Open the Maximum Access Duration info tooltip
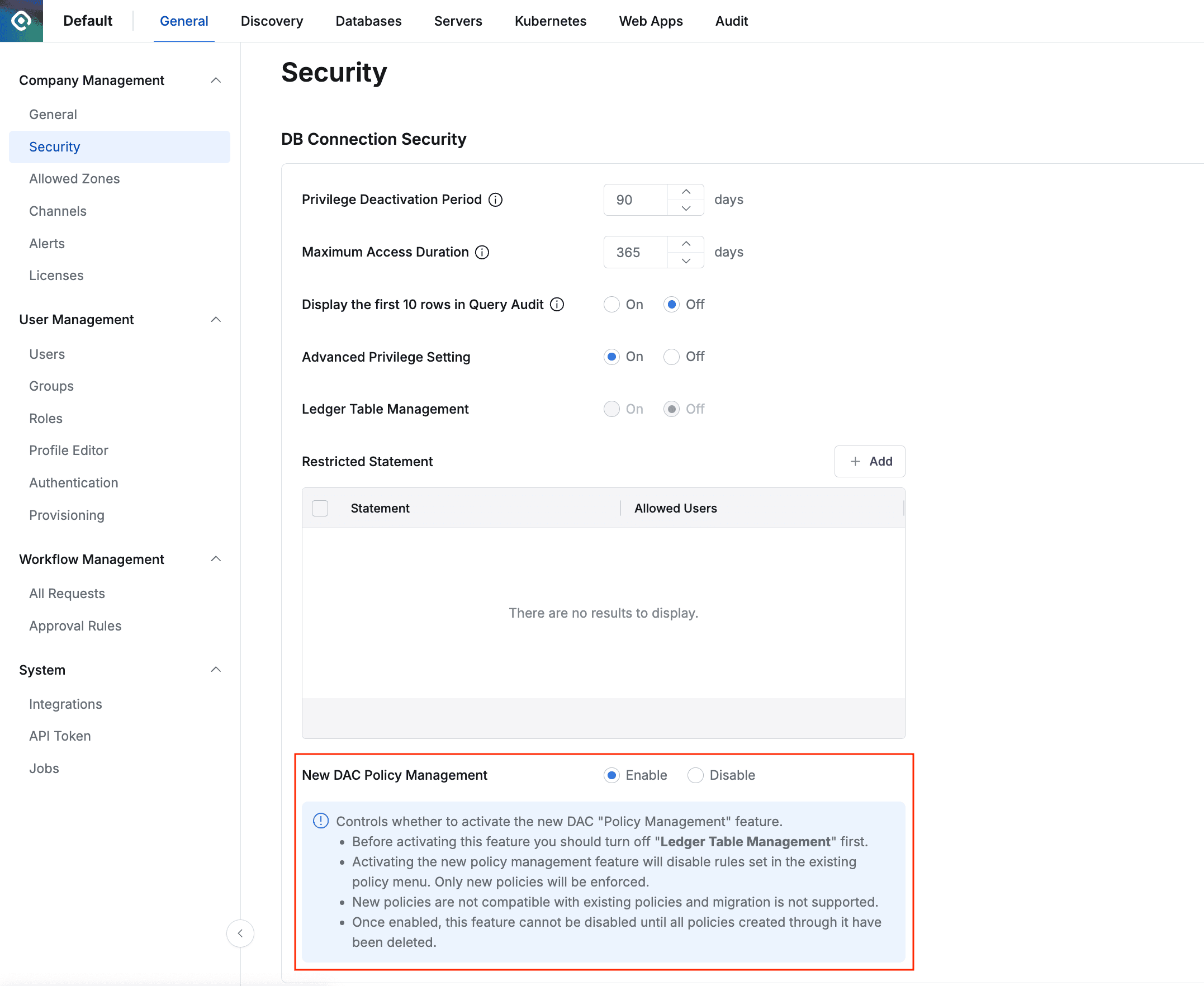The height and width of the screenshot is (986, 1204). [481, 252]
